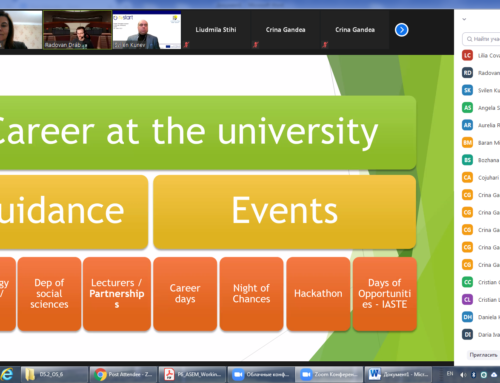Select the Liudmila Stihi video tile

coord(216,30)
